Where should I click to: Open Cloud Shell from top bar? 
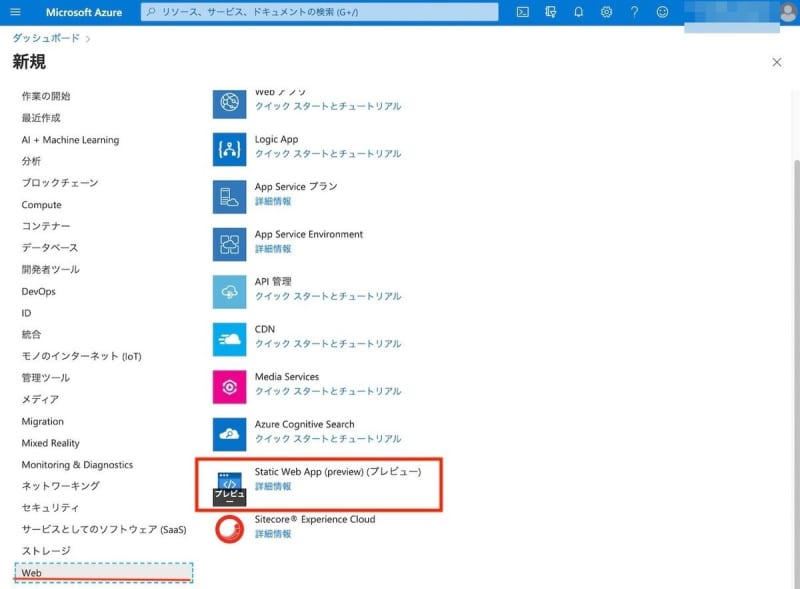[x=522, y=12]
